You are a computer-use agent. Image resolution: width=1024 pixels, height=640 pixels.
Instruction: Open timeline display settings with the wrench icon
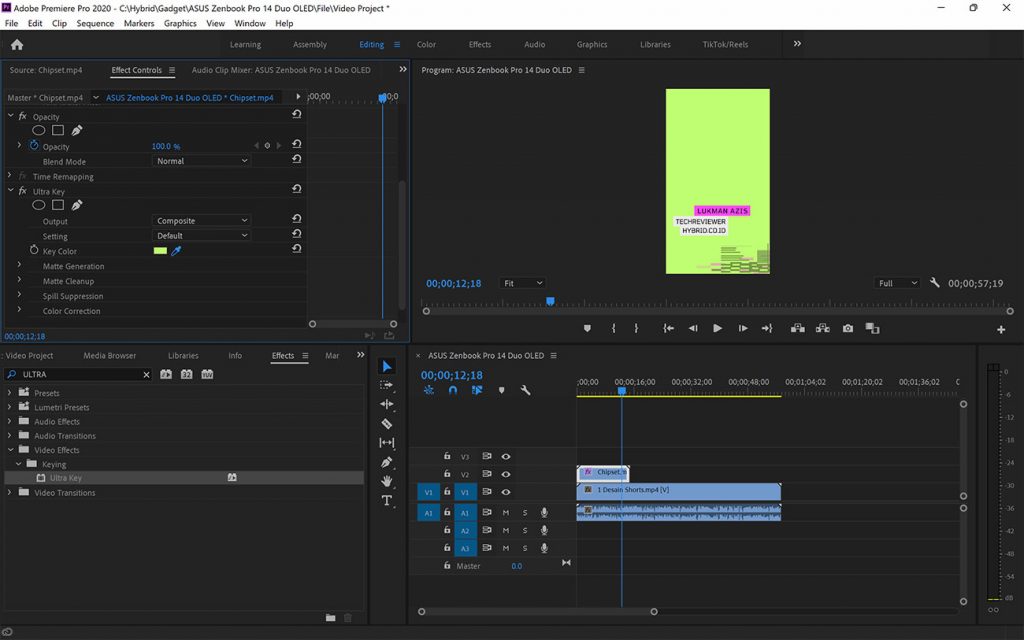[527, 390]
